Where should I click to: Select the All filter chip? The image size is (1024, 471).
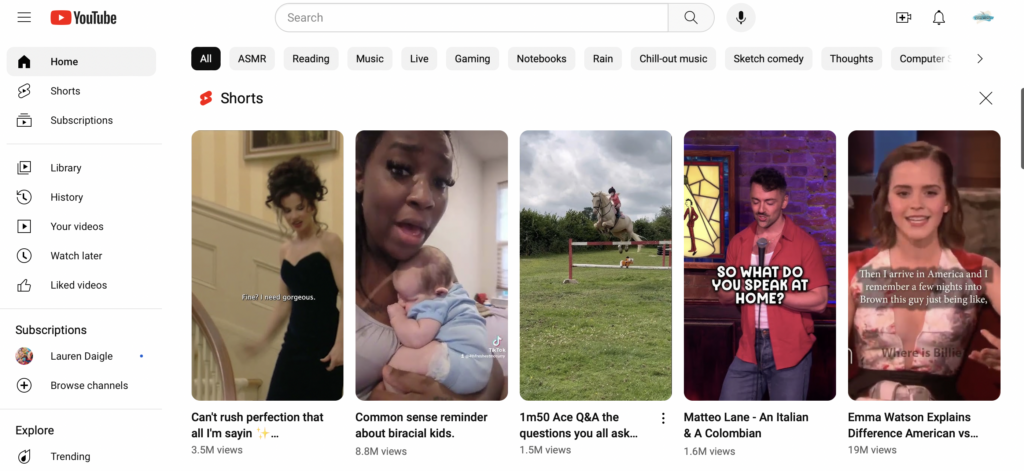tap(206, 59)
